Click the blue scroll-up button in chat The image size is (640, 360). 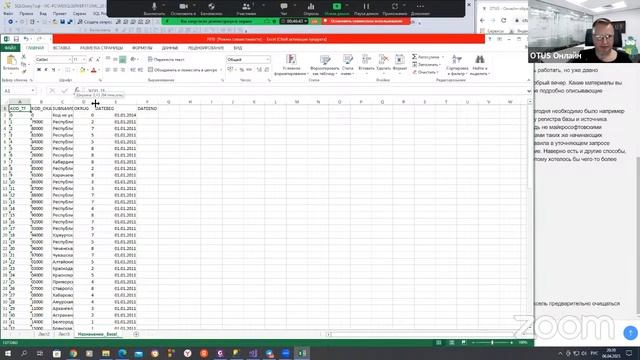(x=631, y=333)
